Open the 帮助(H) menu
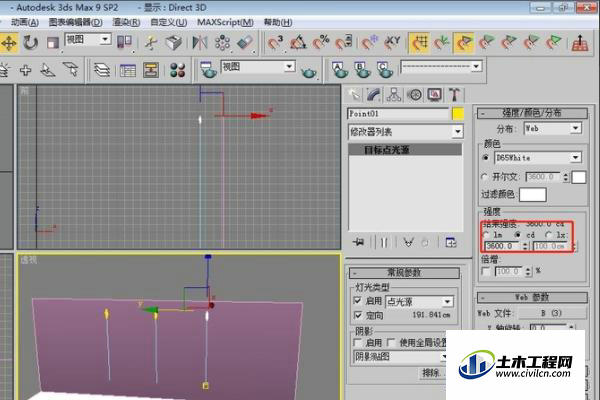The width and height of the screenshot is (600, 400). [x=278, y=22]
